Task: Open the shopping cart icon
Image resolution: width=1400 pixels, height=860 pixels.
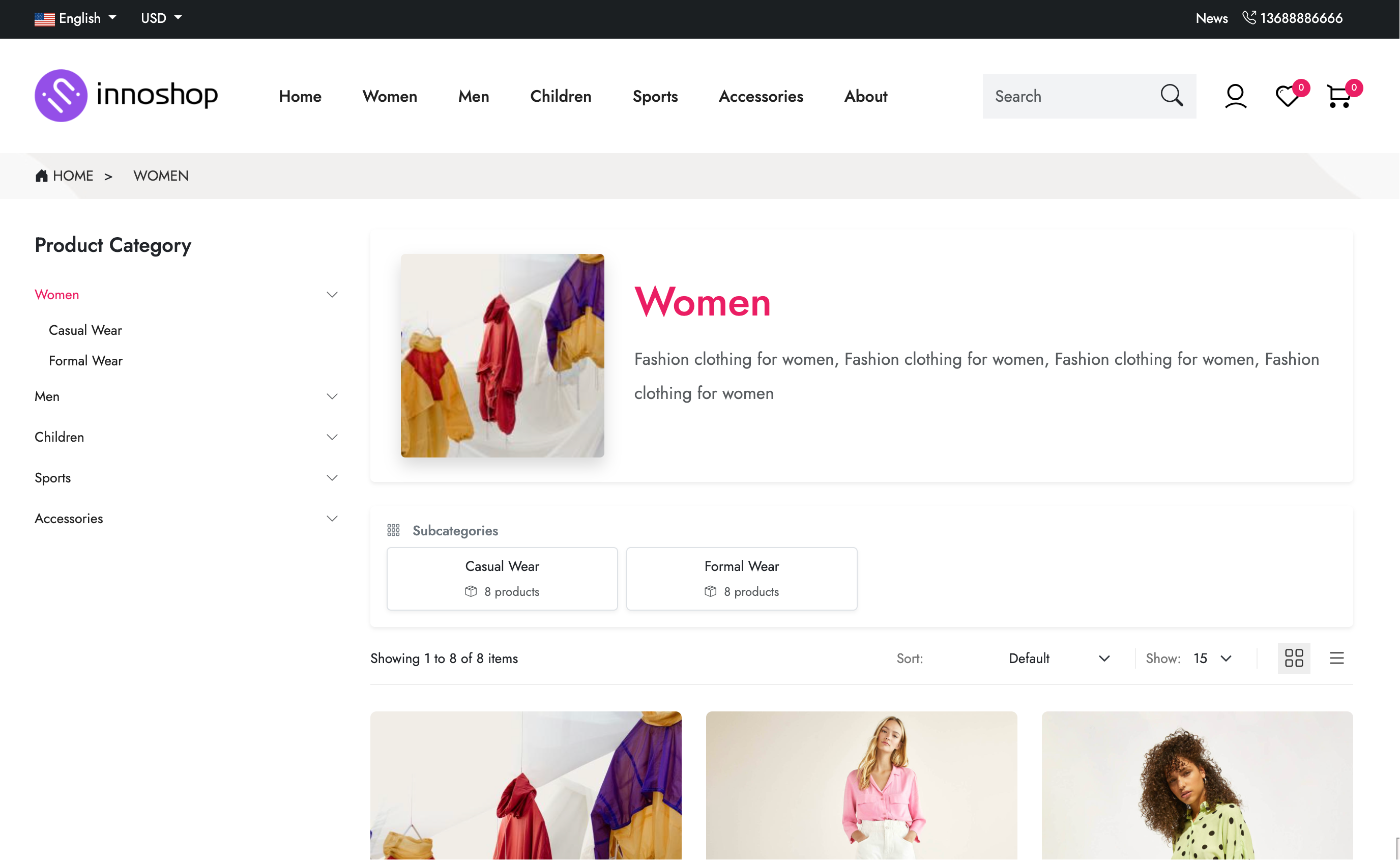Action: 1338,96
